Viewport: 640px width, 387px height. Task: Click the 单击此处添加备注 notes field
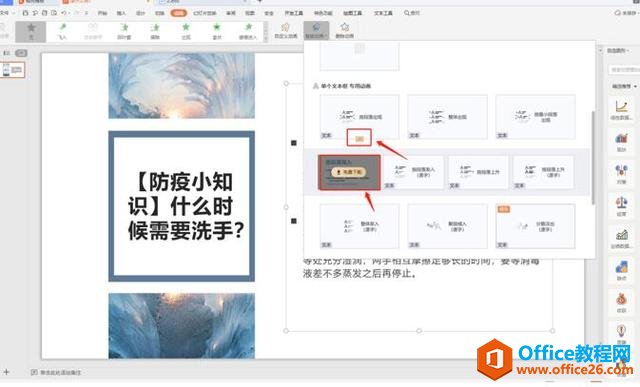pos(56,372)
